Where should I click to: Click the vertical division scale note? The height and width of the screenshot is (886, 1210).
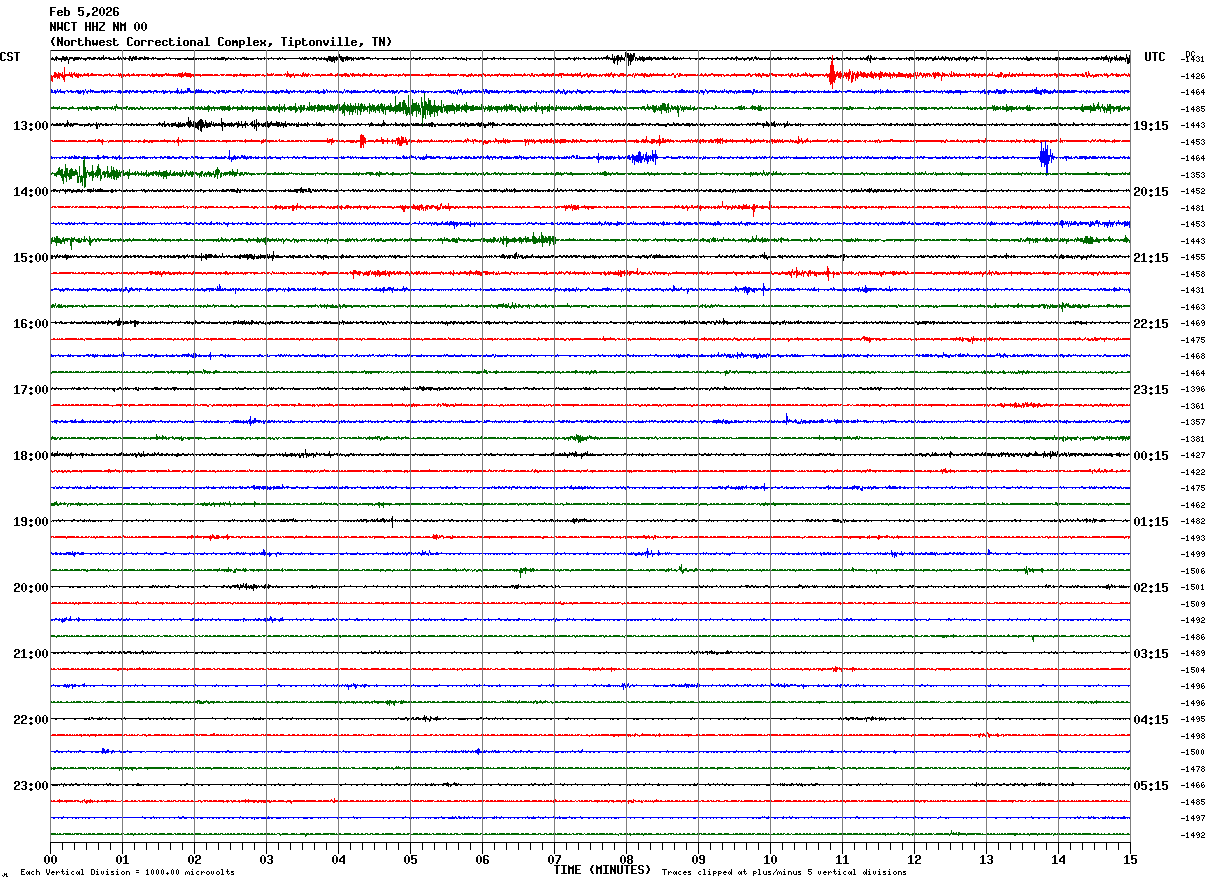(x=127, y=873)
